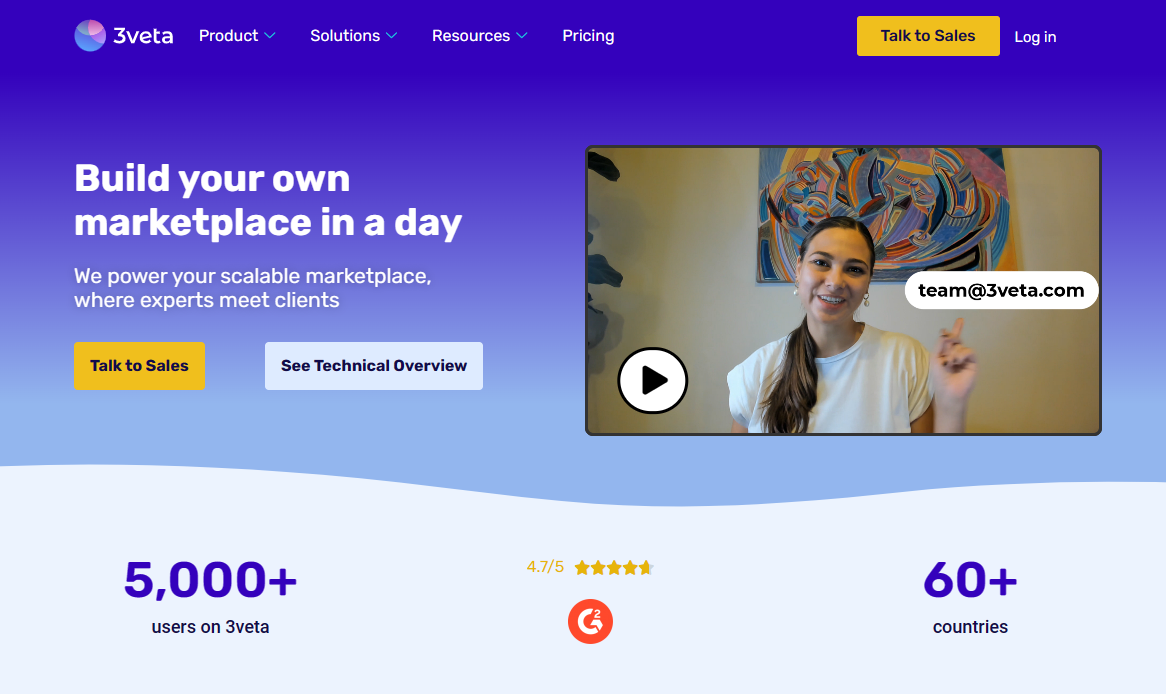Image resolution: width=1166 pixels, height=694 pixels.
Task: Open See Technical Overview
Action: pyautogui.click(x=373, y=365)
